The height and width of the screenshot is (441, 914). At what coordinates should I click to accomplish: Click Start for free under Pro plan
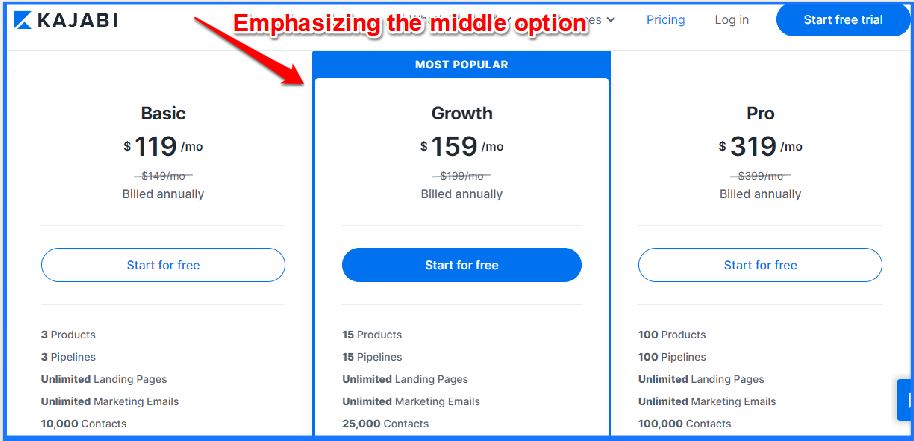pyautogui.click(x=760, y=265)
